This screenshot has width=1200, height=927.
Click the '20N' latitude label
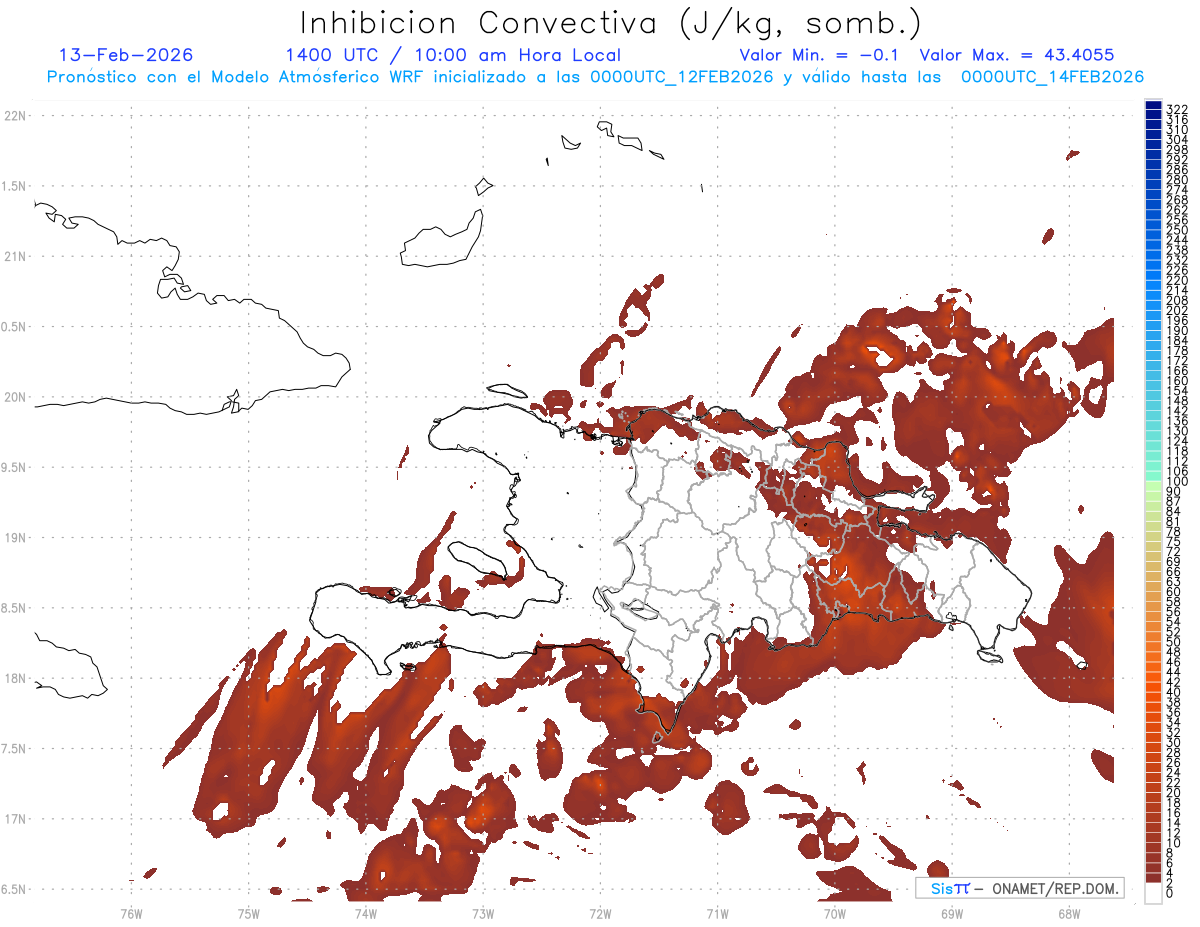tap(15, 397)
